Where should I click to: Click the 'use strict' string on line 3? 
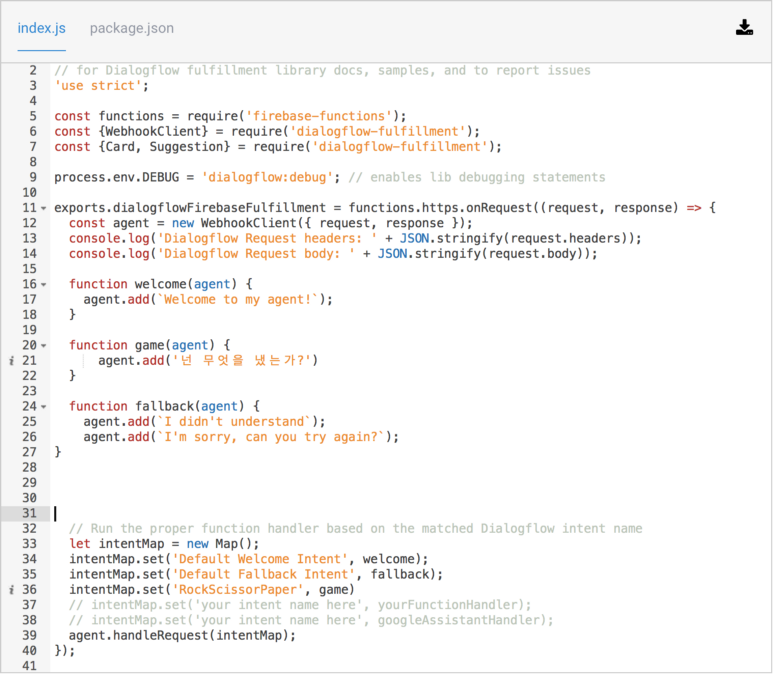pos(96,86)
